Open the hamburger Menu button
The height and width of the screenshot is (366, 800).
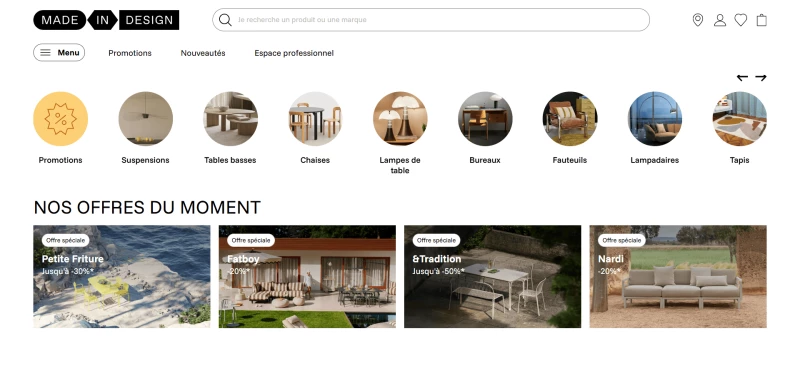pos(59,53)
